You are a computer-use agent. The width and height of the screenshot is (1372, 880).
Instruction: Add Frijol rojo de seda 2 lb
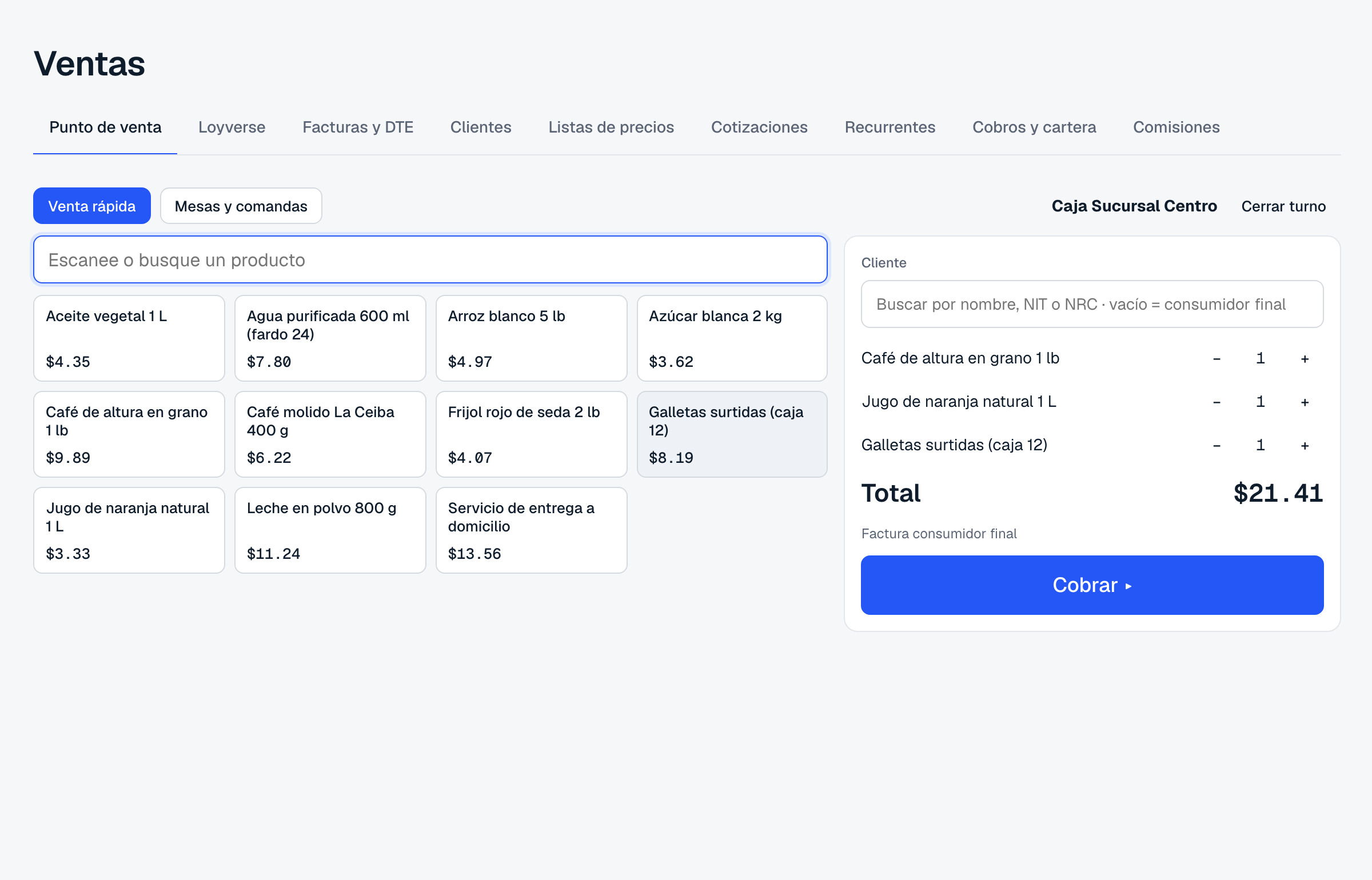click(532, 434)
